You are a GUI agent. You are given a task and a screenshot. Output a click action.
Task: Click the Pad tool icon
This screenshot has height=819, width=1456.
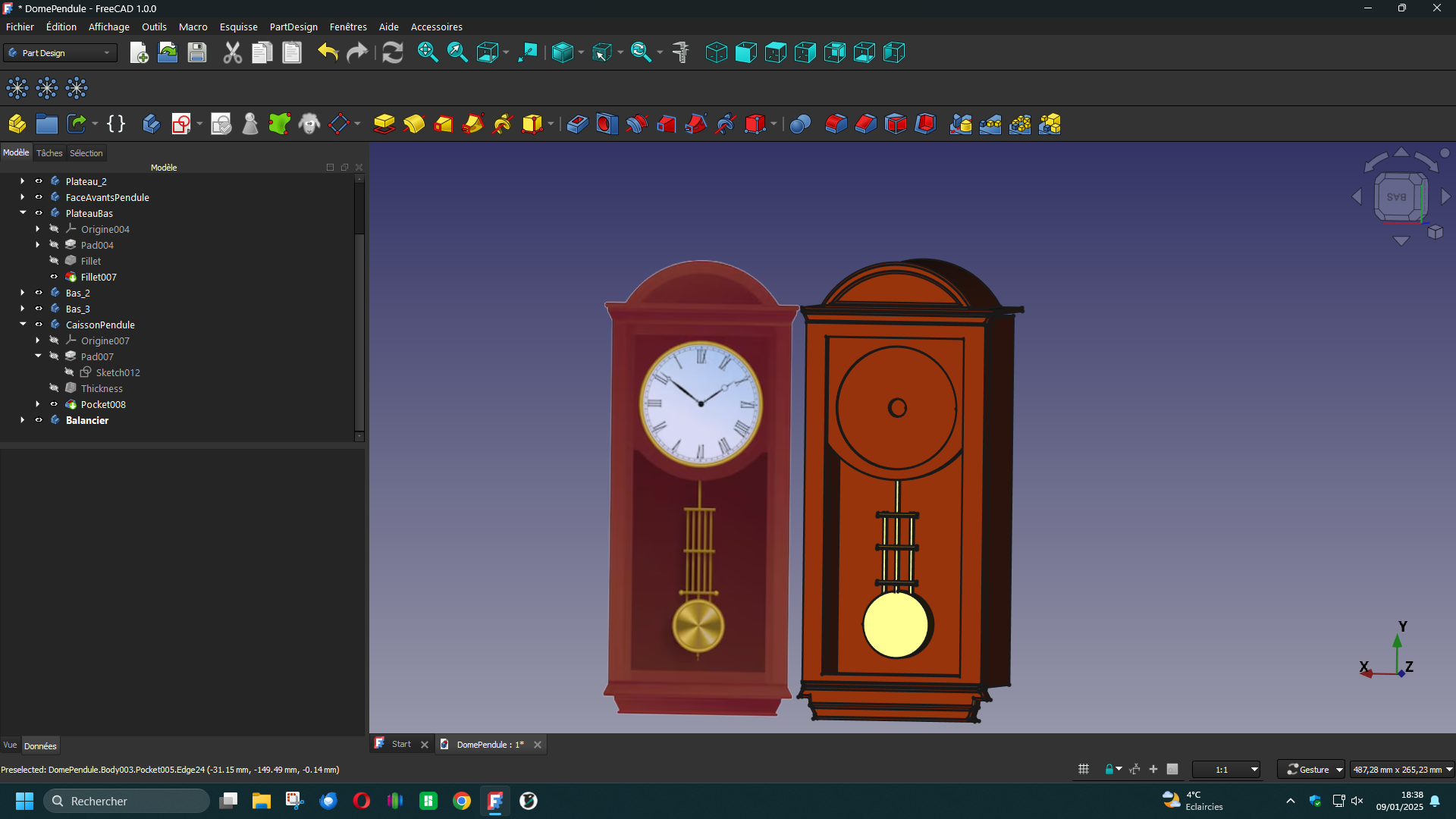pyautogui.click(x=384, y=124)
